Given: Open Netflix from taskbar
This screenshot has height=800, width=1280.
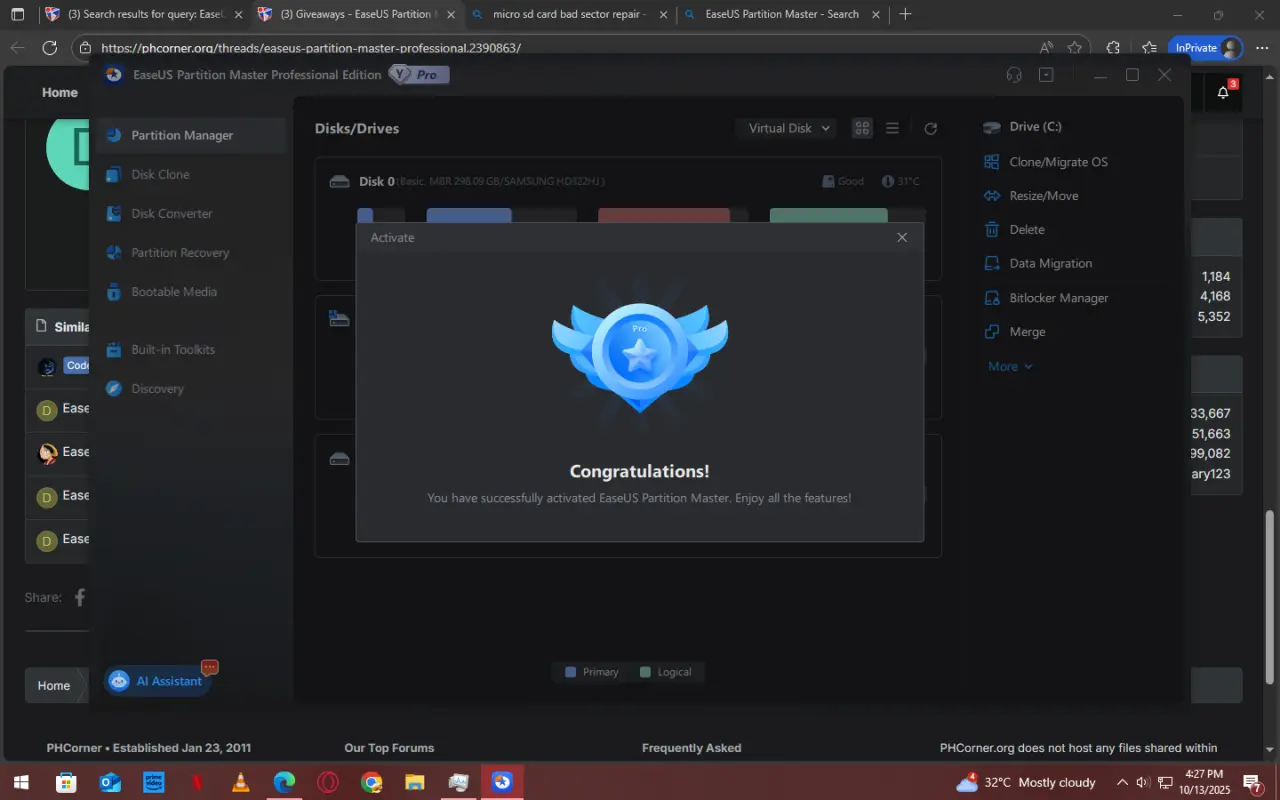Looking at the screenshot, I should pyautogui.click(x=197, y=782).
